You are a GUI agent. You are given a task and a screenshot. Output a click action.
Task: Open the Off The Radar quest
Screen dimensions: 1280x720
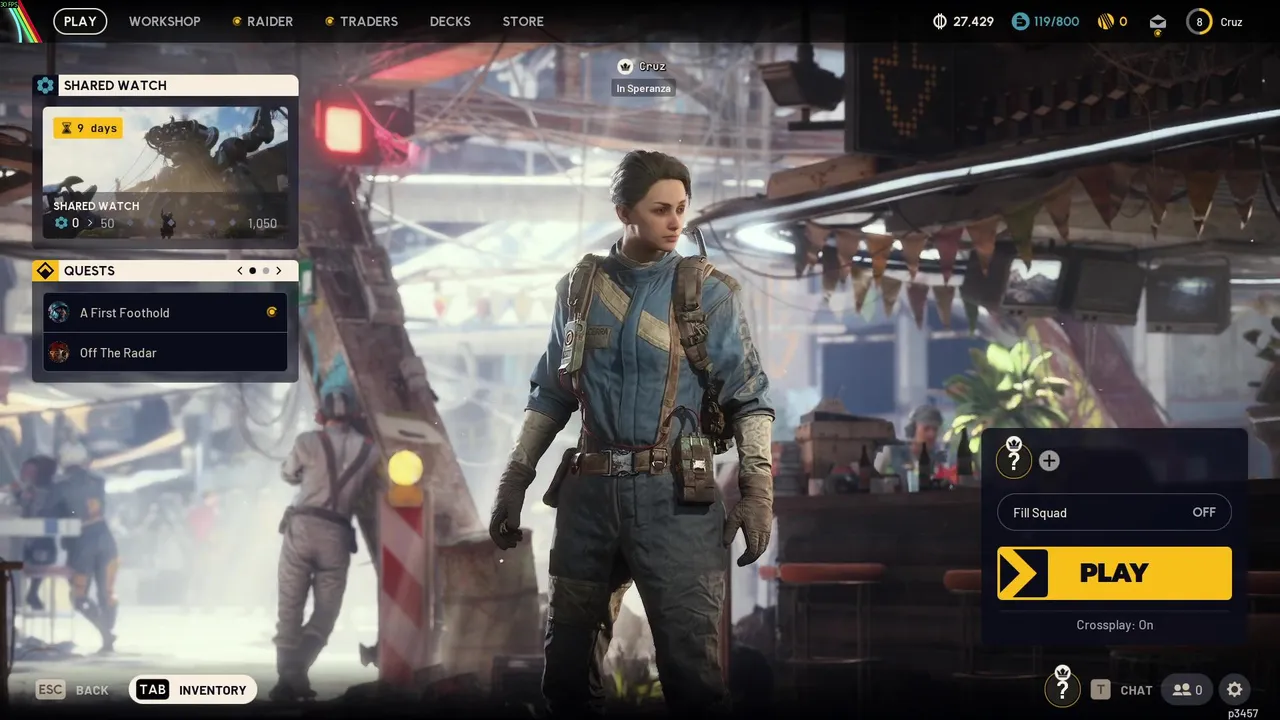click(165, 353)
